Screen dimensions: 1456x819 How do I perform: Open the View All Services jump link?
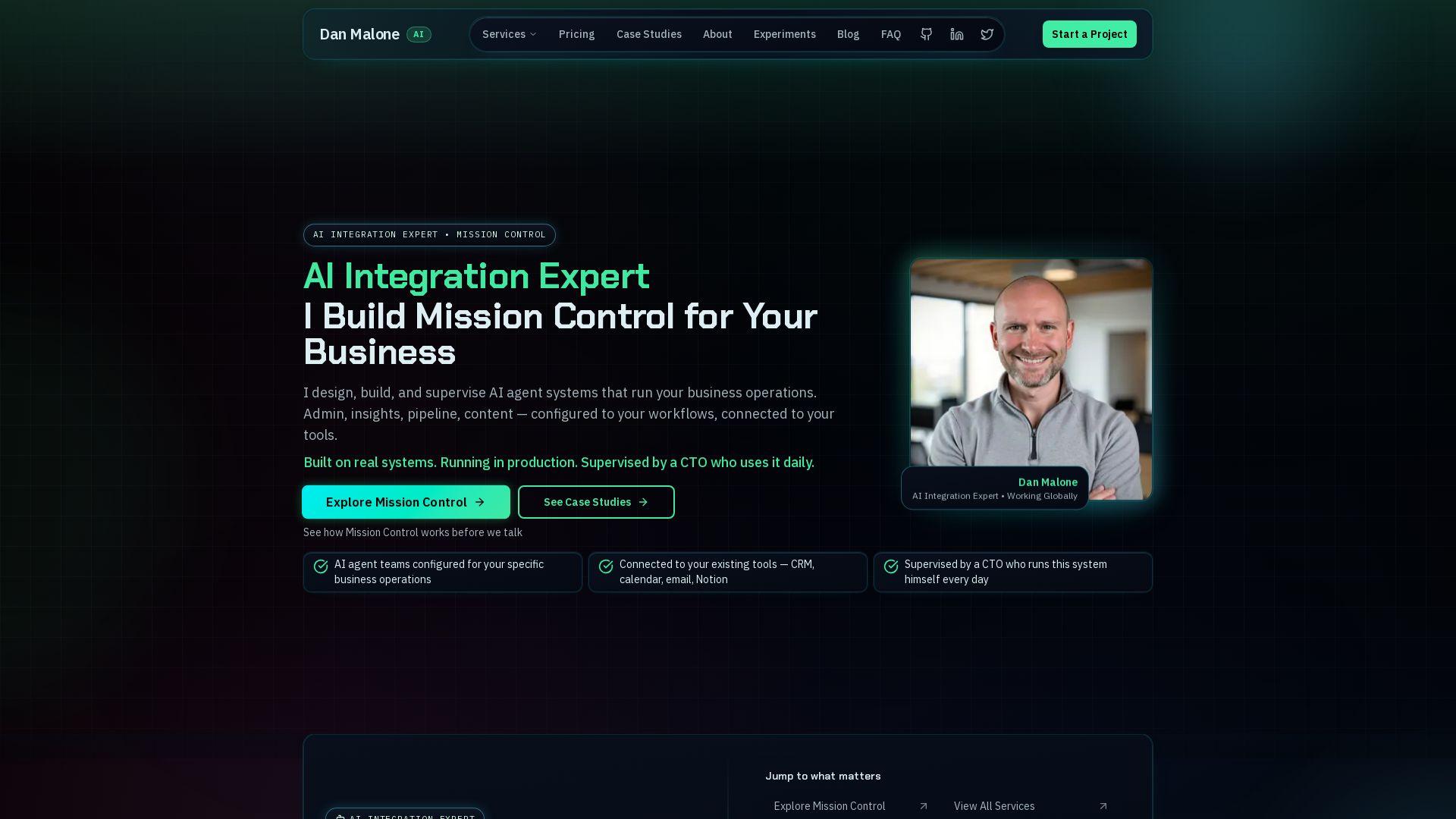1031,806
